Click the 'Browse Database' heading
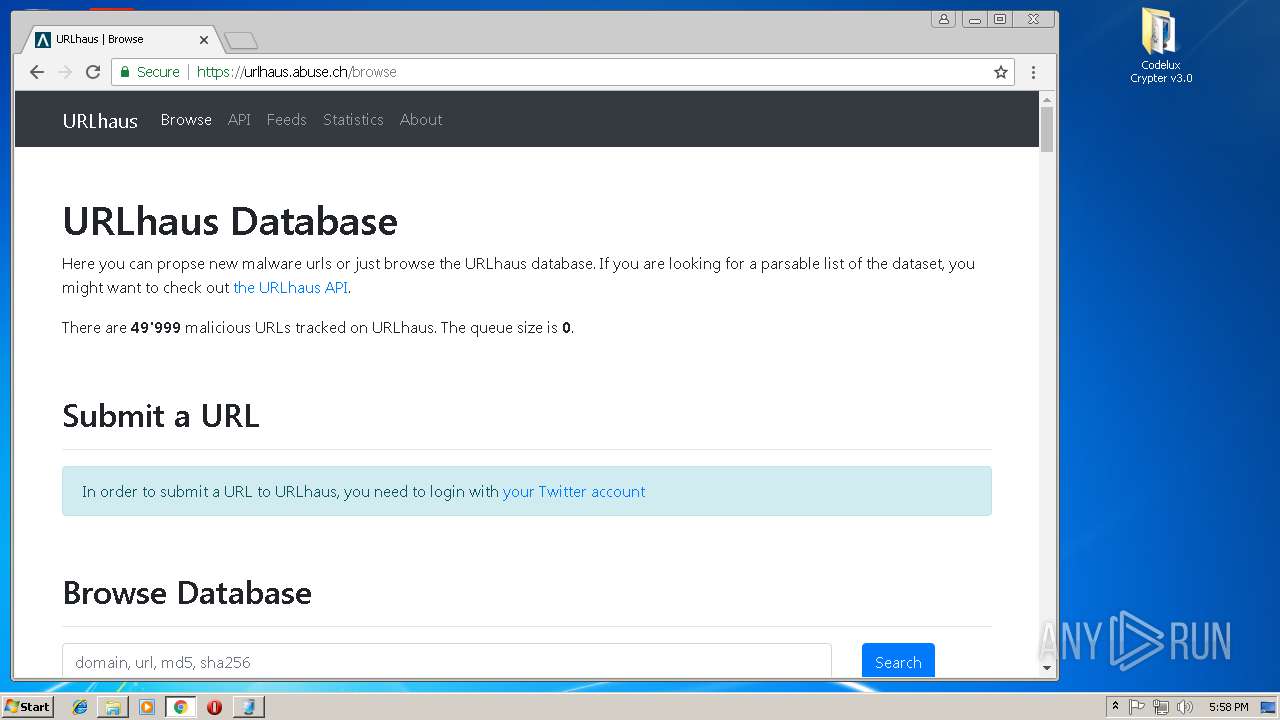Screen dimensions: 1280x720 click(x=187, y=593)
